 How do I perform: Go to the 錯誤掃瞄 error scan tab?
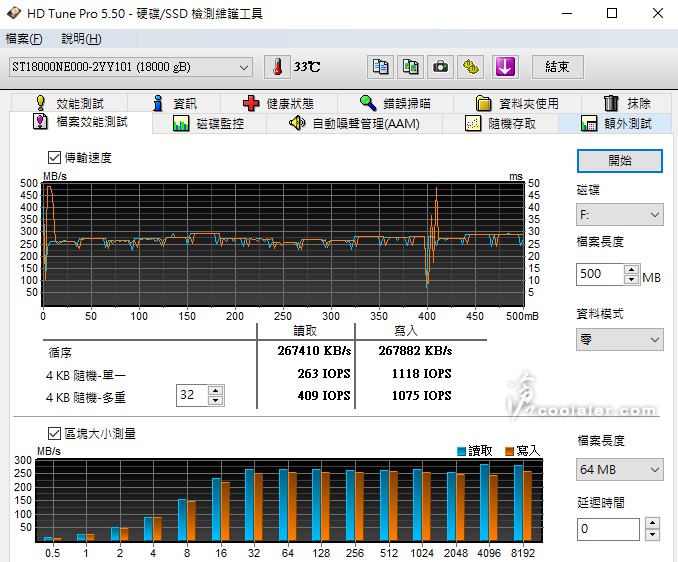tap(395, 103)
